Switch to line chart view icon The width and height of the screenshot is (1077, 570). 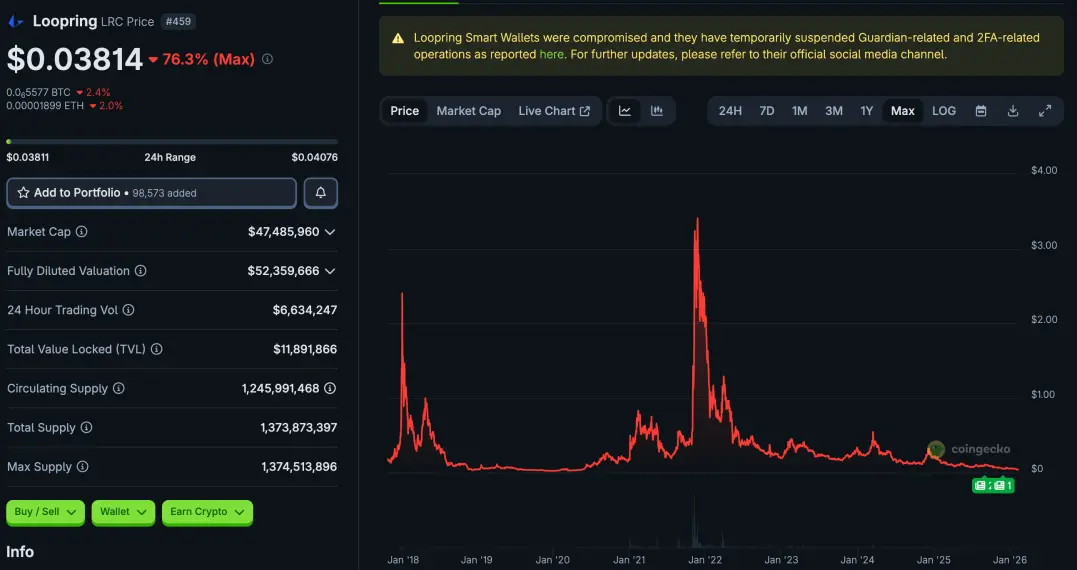pyautogui.click(x=625, y=111)
